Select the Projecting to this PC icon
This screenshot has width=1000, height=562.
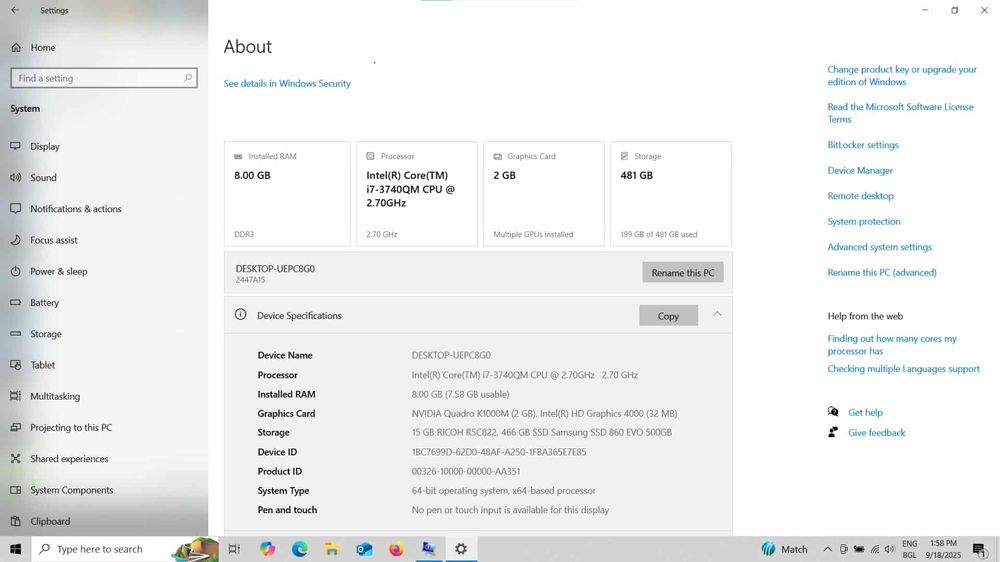[x=15, y=427]
